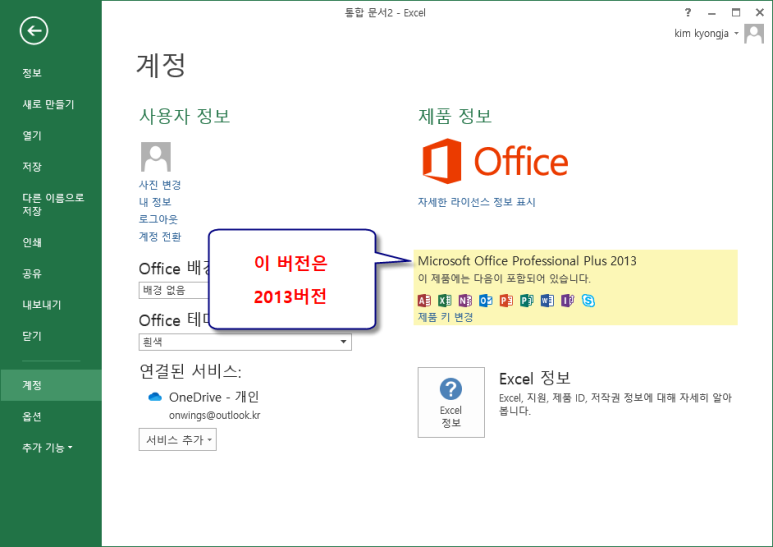Click the Outlook app icon
This screenshot has width=773, height=547.
click(x=486, y=300)
